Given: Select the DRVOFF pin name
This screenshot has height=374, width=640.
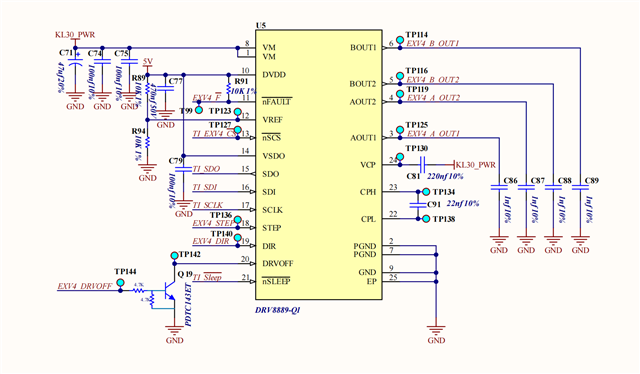Looking at the screenshot, I should pyautogui.click(x=278, y=264).
